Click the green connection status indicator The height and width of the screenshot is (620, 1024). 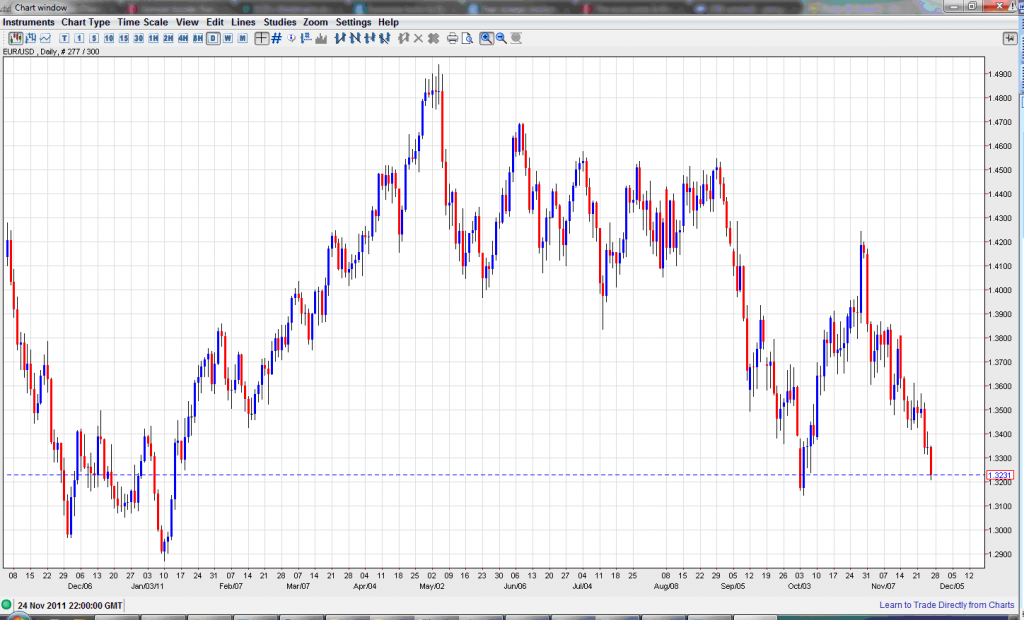point(7,605)
